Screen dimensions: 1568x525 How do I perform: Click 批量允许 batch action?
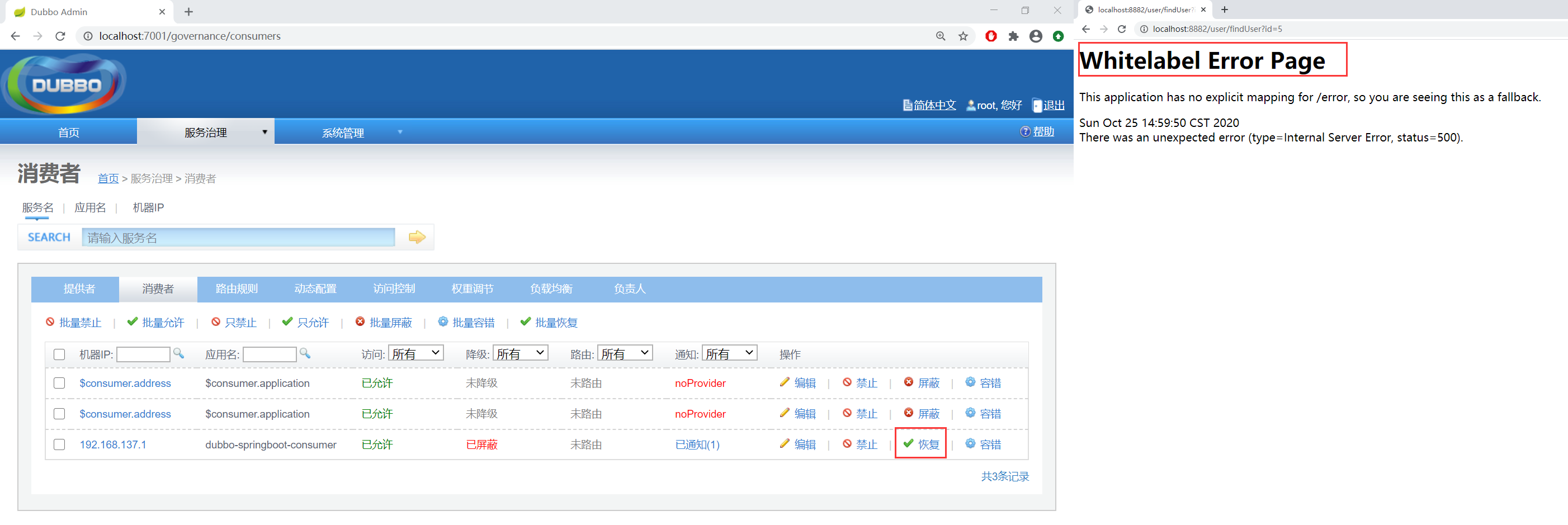pyautogui.click(x=156, y=323)
